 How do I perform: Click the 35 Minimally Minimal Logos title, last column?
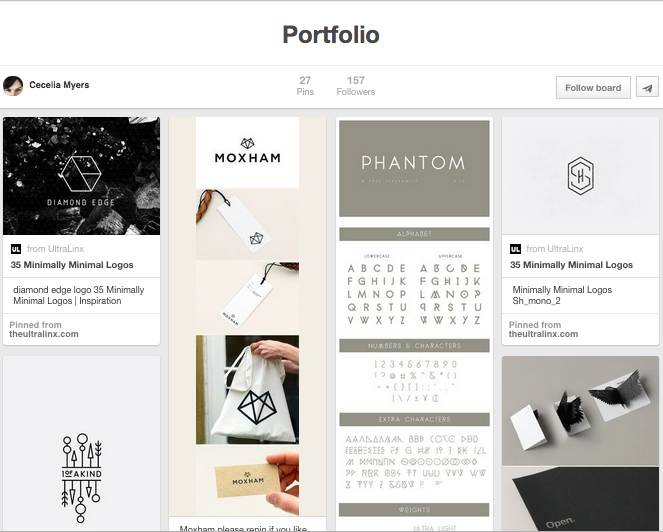tap(571, 265)
